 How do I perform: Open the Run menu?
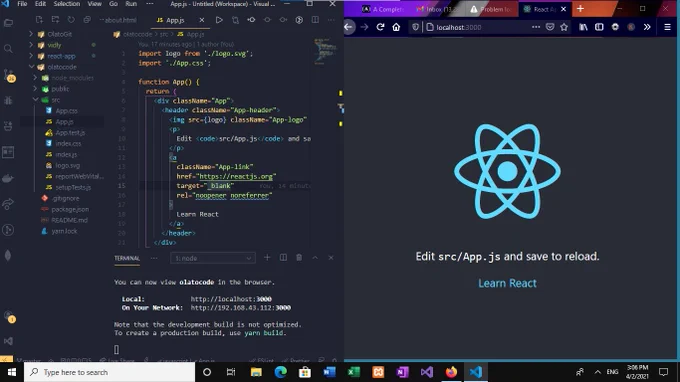pyautogui.click(x=131, y=4)
